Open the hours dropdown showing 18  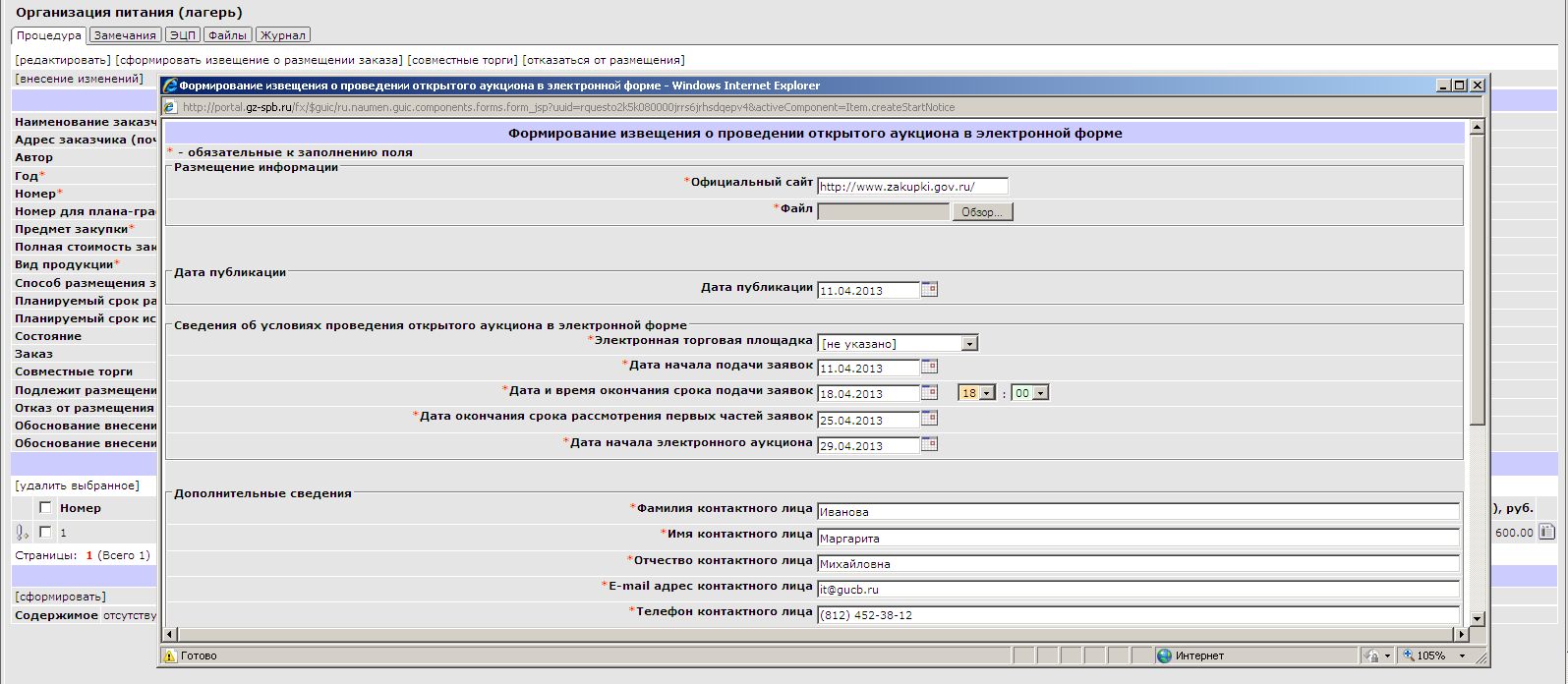[x=987, y=393]
